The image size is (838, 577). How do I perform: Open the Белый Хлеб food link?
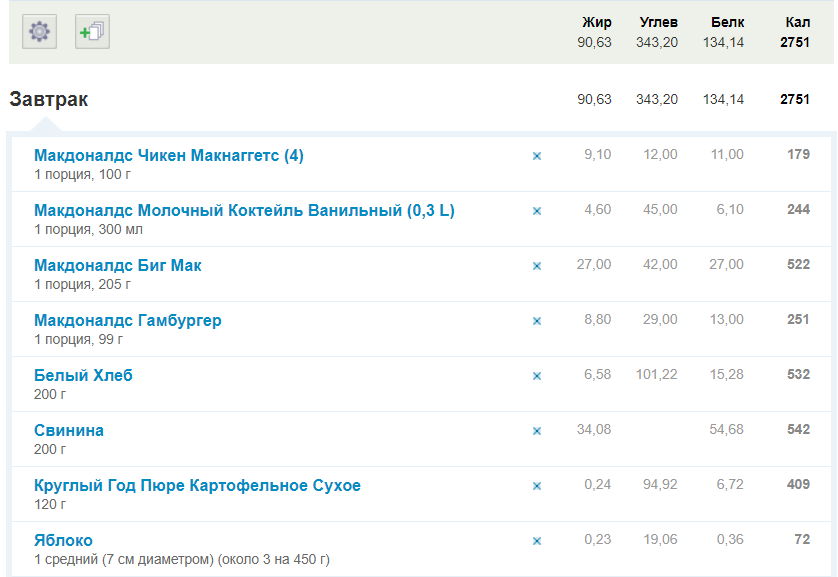click(x=83, y=376)
